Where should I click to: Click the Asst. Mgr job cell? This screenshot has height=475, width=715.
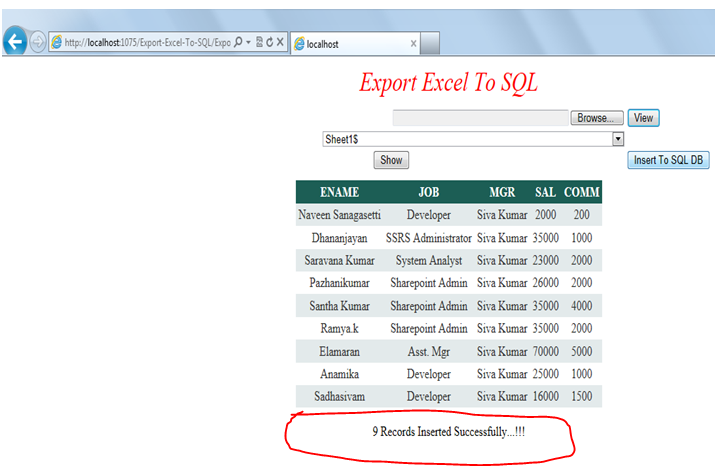[429, 351]
